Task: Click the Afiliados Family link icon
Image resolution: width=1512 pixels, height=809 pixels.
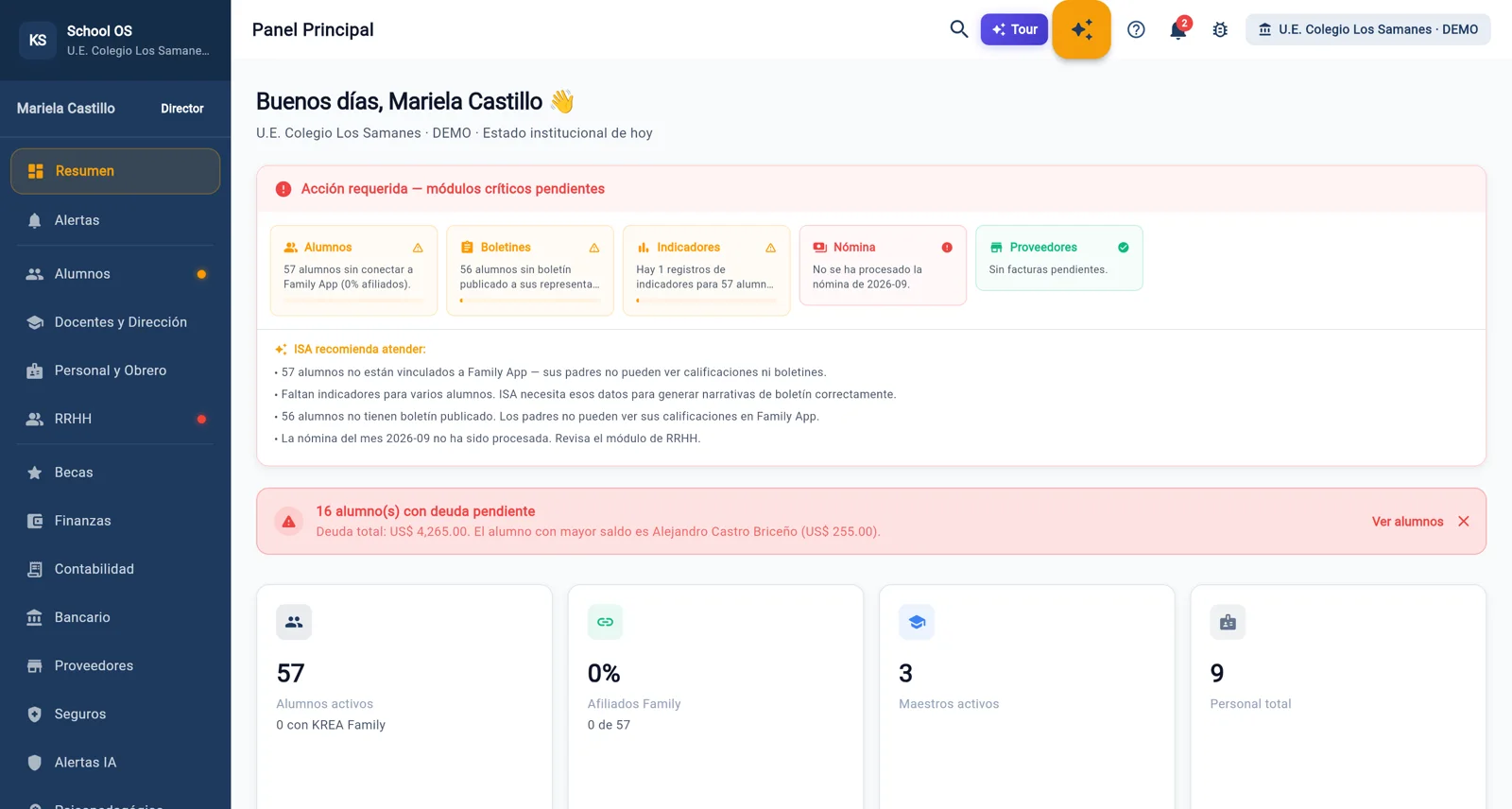Action: pyautogui.click(x=605, y=622)
